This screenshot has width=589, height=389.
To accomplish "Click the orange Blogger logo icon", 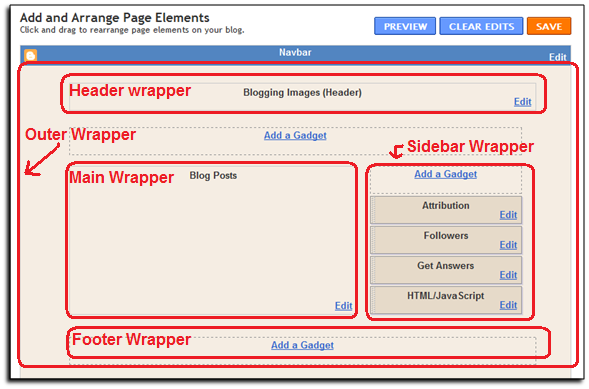I will 31,55.
